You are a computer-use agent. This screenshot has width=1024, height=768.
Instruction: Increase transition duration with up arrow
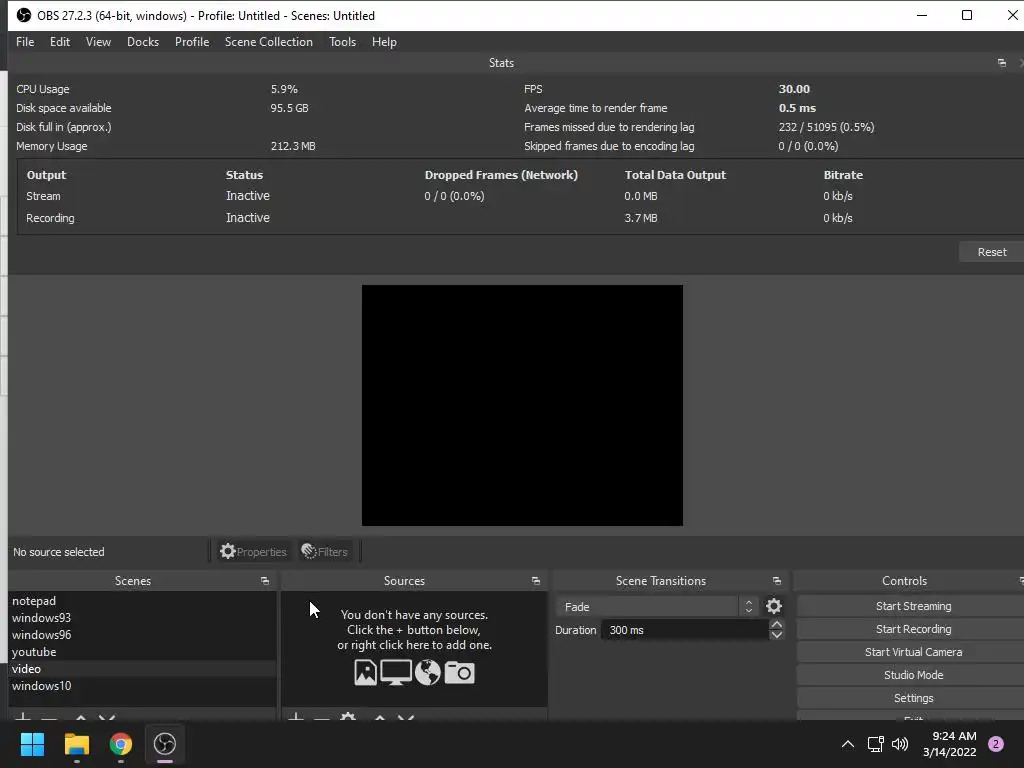776,625
